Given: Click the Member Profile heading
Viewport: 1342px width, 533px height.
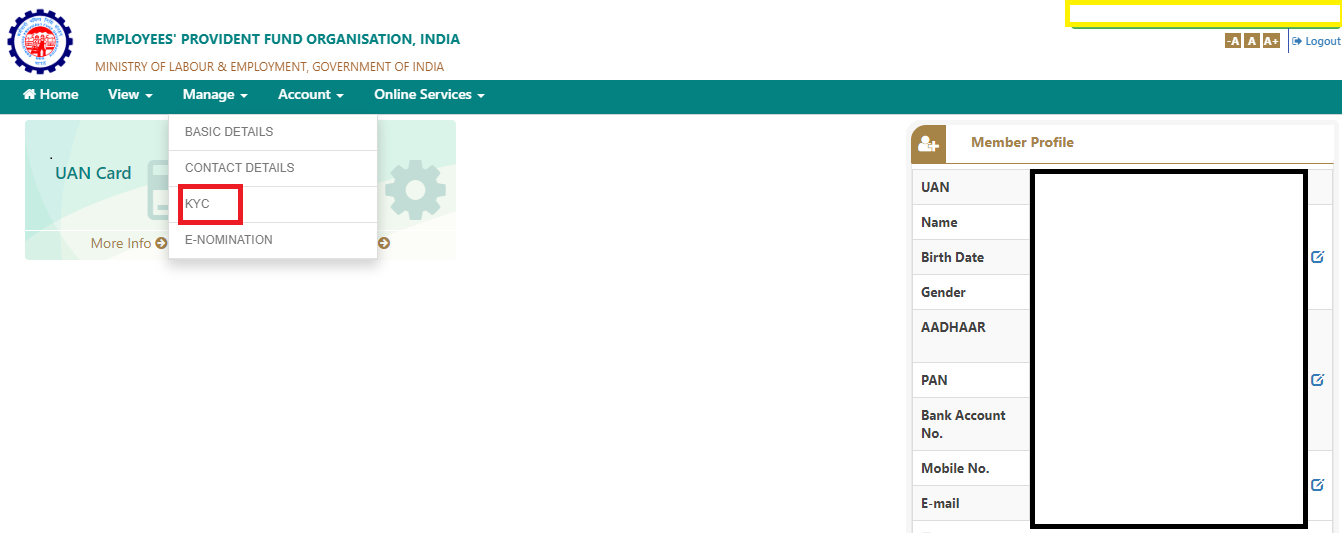Looking at the screenshot, I should tap(1022, 142).
